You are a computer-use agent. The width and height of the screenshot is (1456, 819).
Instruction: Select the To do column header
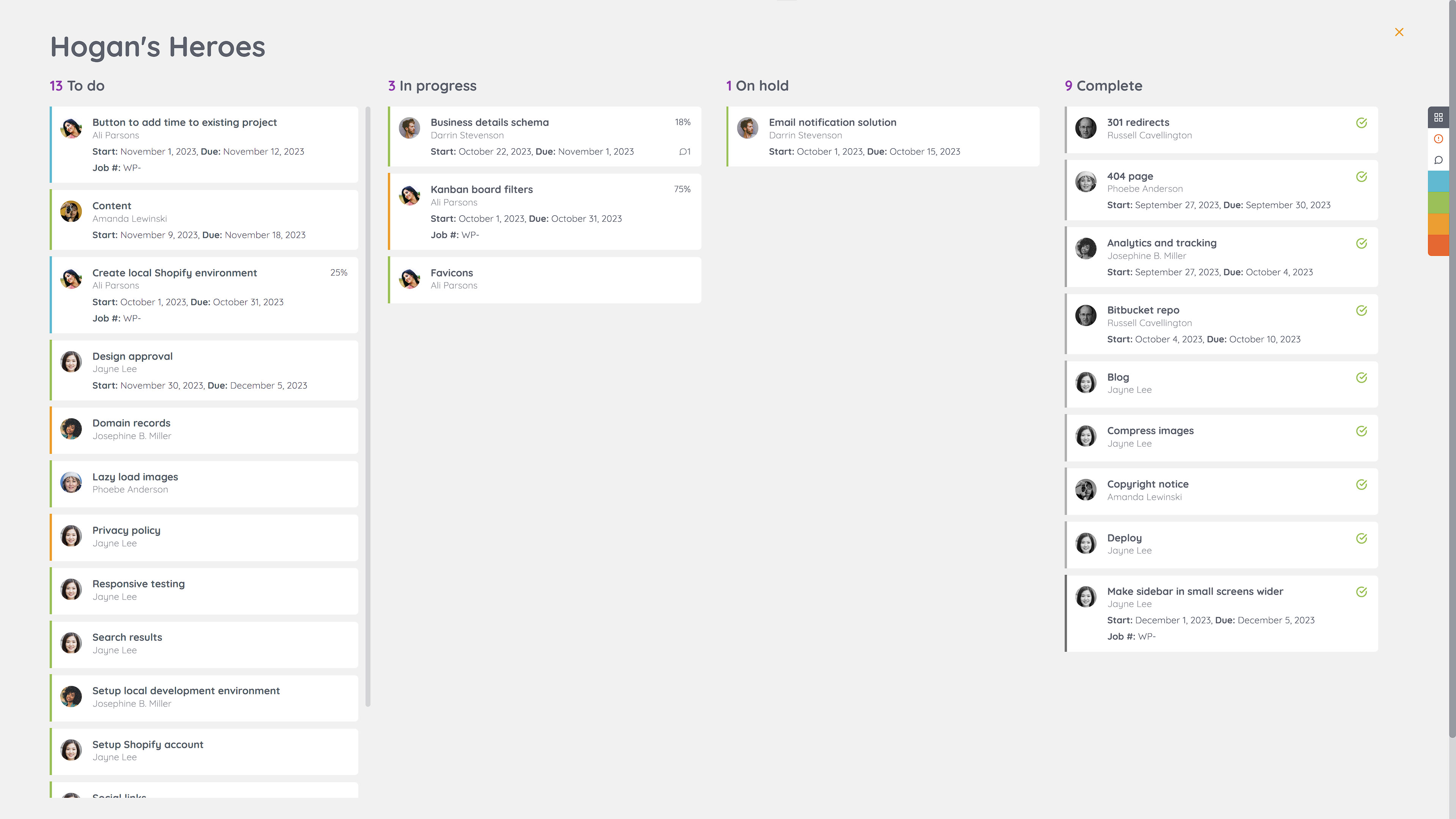tap(77, 85)
